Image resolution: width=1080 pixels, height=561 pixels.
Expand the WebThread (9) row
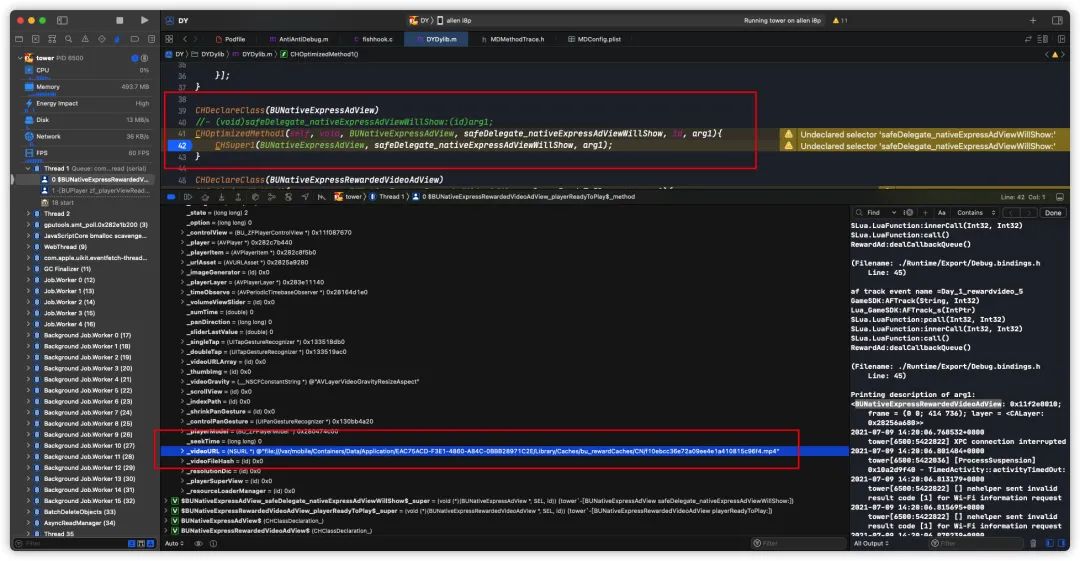(28, 247)
